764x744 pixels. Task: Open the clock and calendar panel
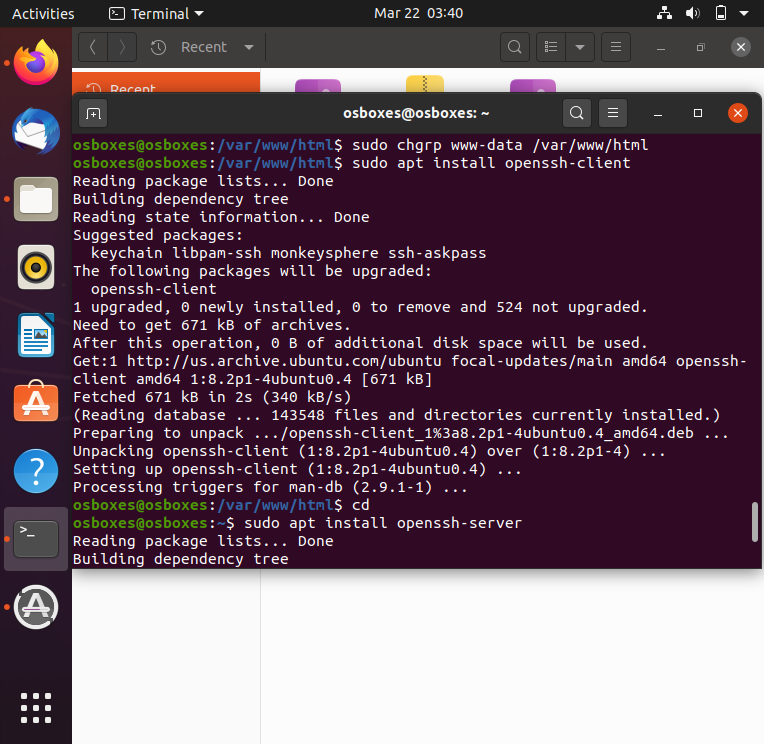pyautogui.click(x=418, y=13)
